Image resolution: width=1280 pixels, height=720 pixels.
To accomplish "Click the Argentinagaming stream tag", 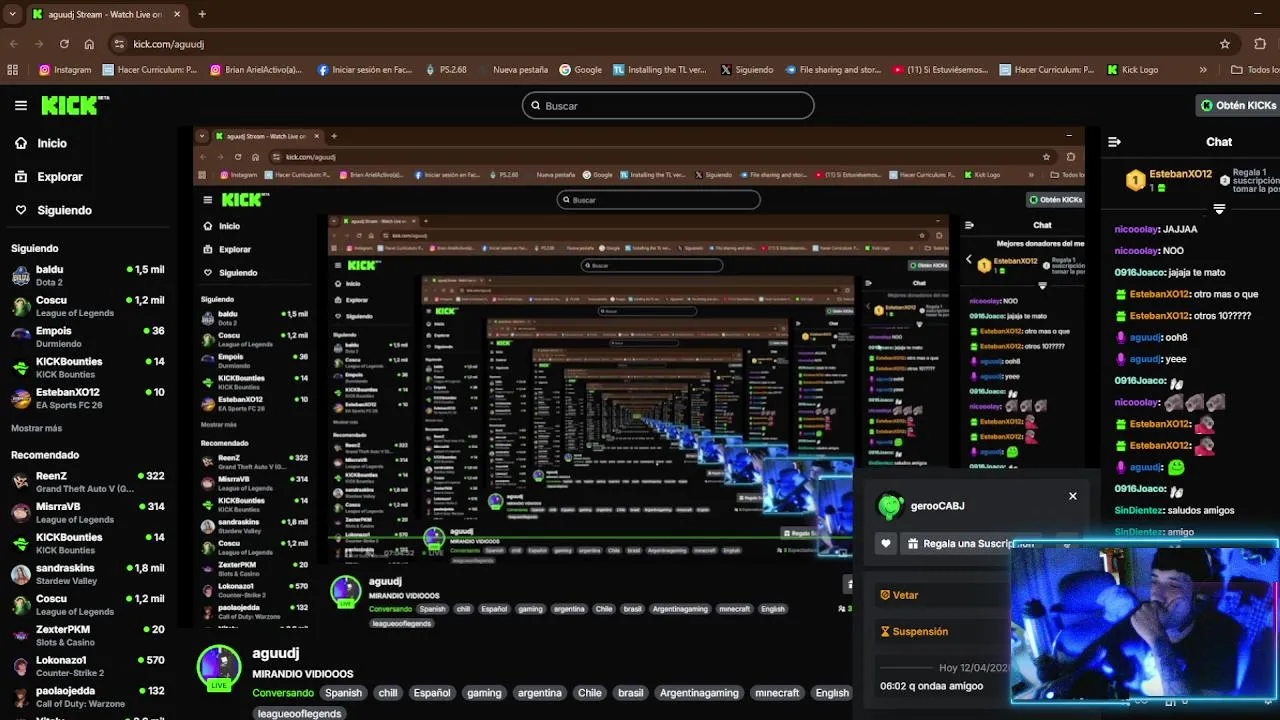I will tap(699, 693).
